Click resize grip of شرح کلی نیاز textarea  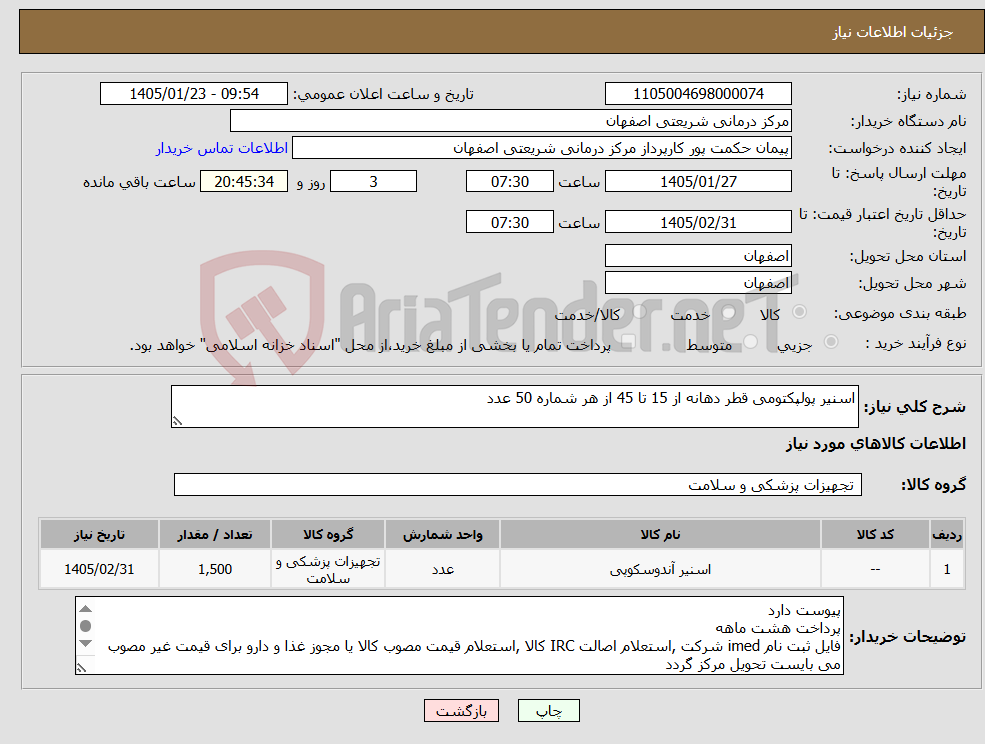point(177,421)
